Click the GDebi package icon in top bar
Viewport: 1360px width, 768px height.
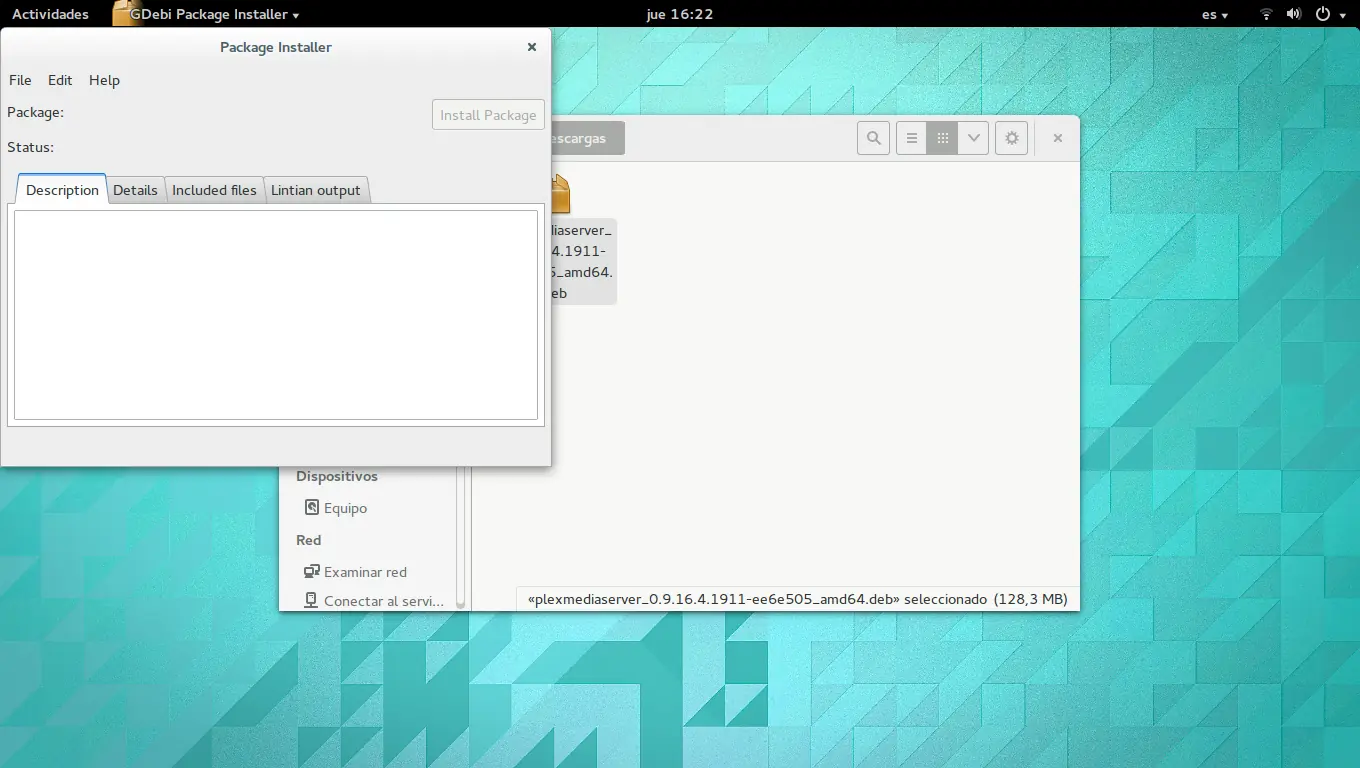pos(126,13)
